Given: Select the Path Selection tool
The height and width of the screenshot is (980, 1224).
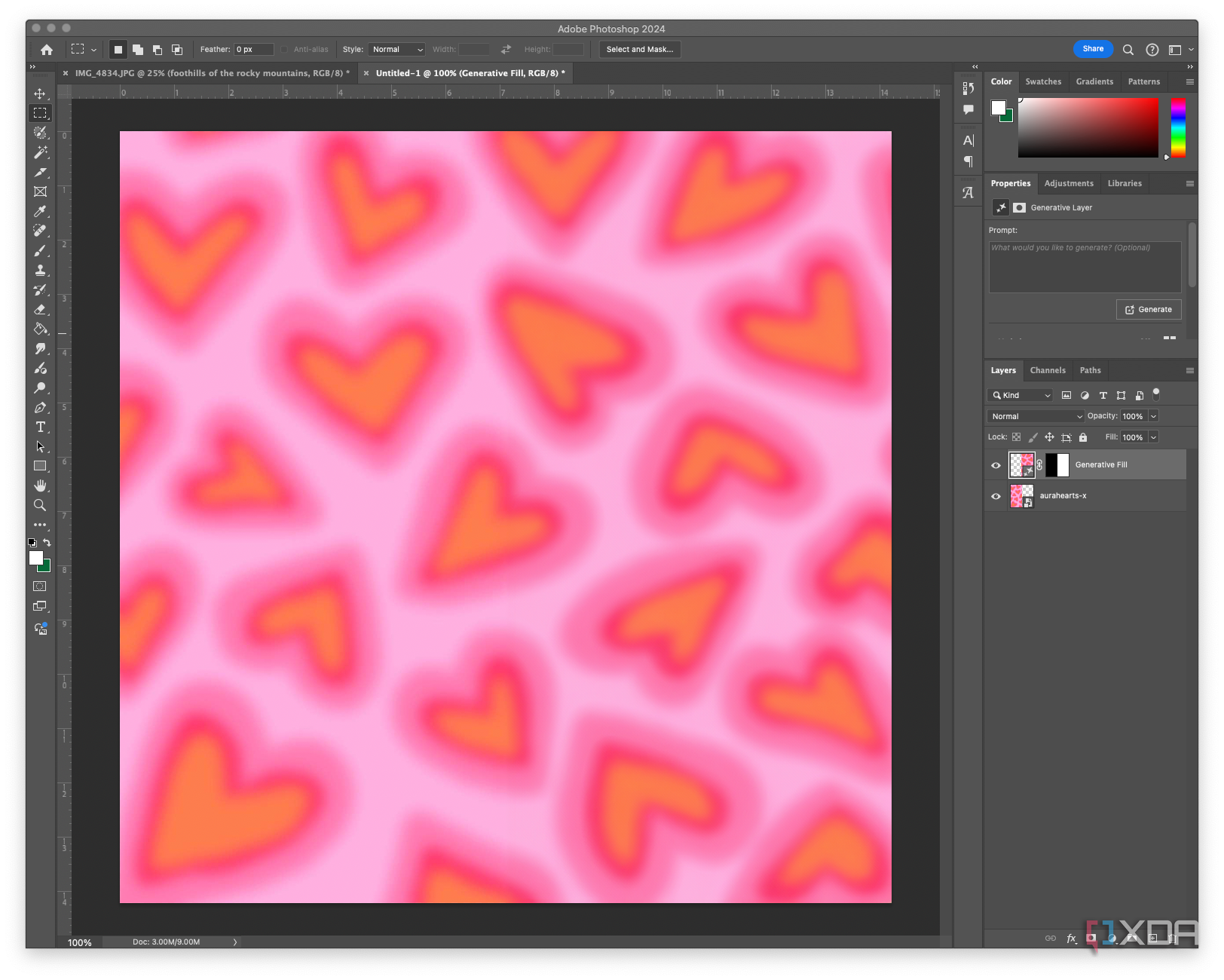Looking at the screenshot, I should (40, 446).
